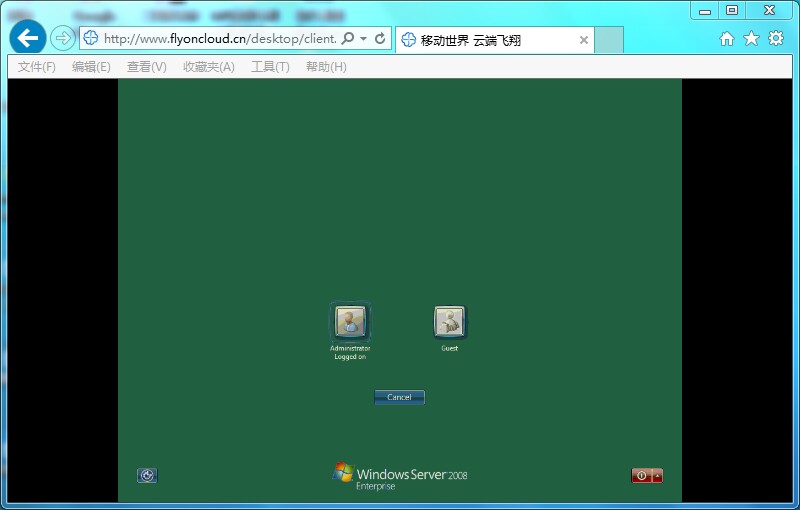This screenshot has height=510, width=800.
Task: Open the 收藏夹(A) menu
Action: coord(208,67)
